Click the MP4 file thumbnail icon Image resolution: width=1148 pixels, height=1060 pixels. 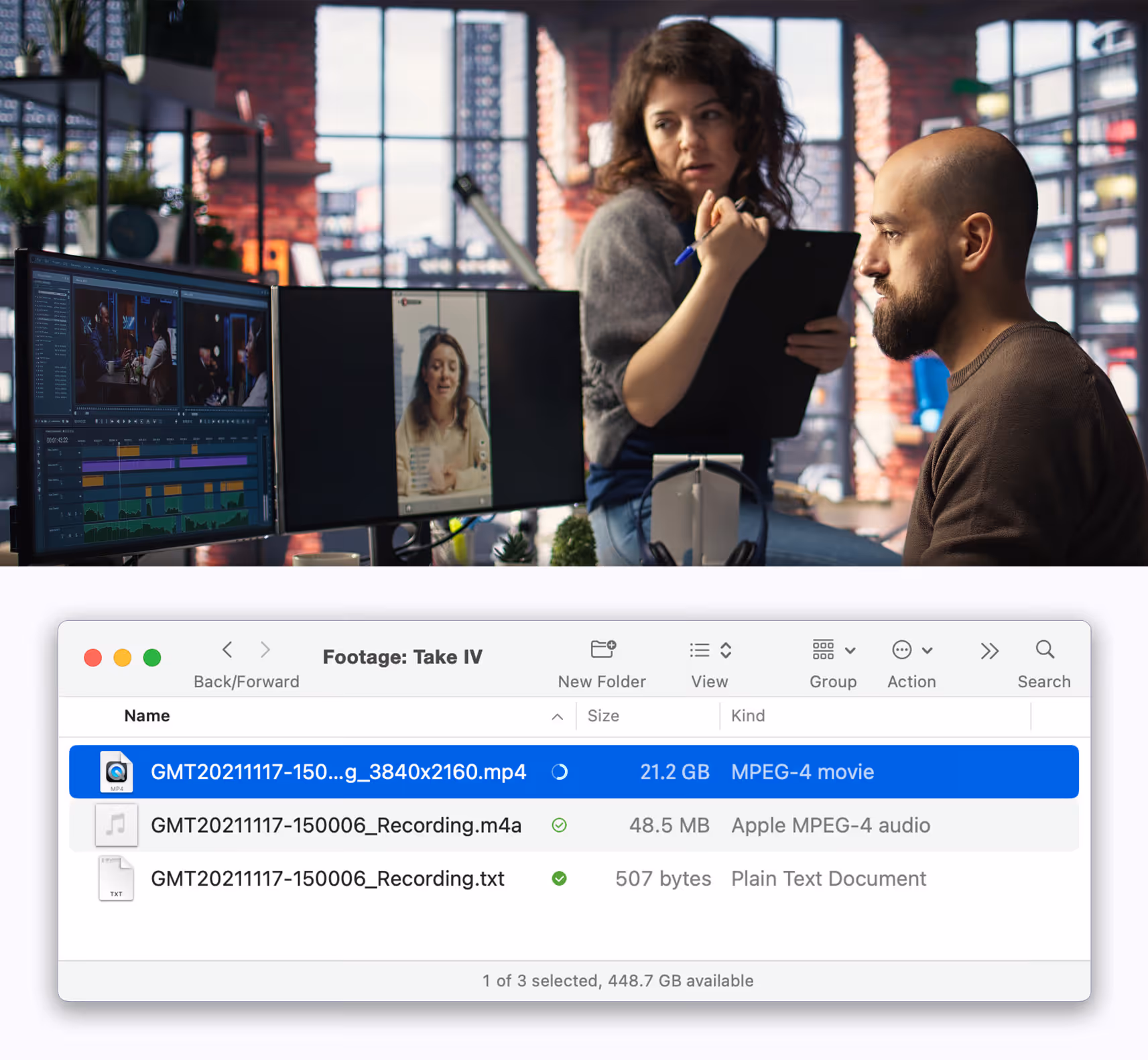(x=116, y=771)
